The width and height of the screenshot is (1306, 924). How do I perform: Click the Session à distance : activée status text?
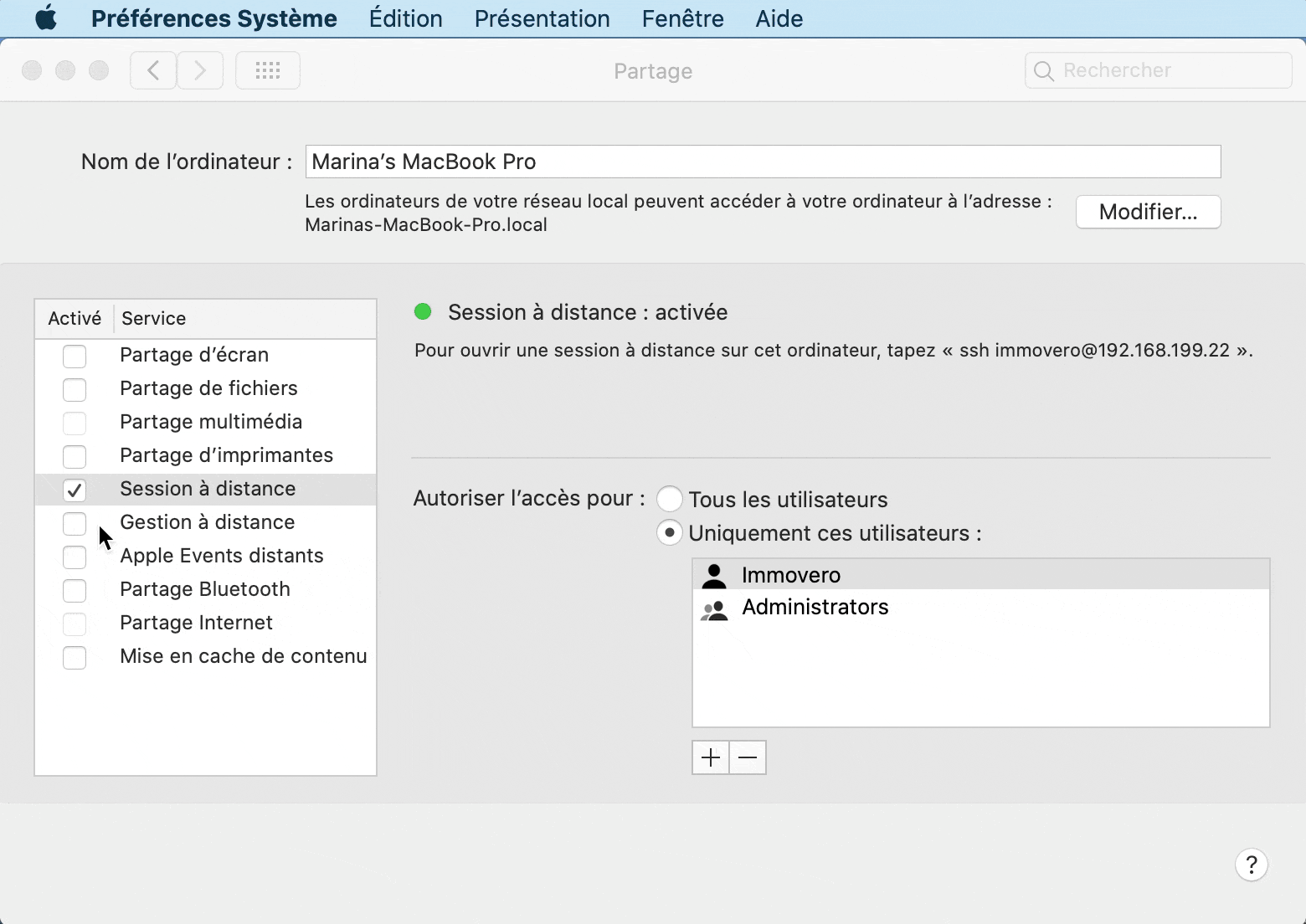[588, 312]
